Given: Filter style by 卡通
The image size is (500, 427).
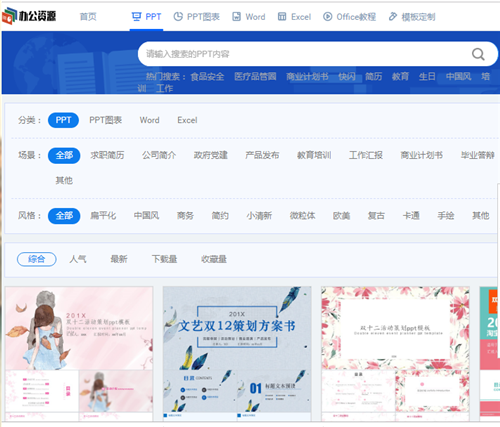Looking at the screenshot, I should tap(411, 216).
